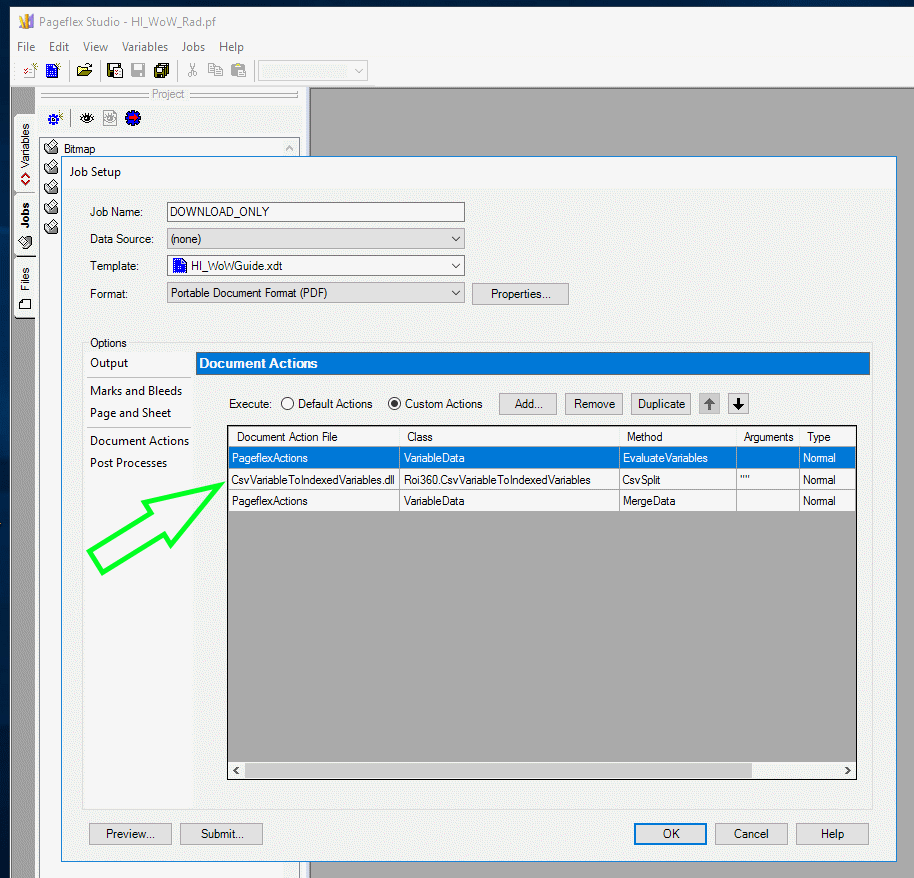This screenshot has width=914, height=878.
Task: Select the CsvVariableToIndexedVariables.dll row
Action: pyautogui.click(x=542, y=479)
